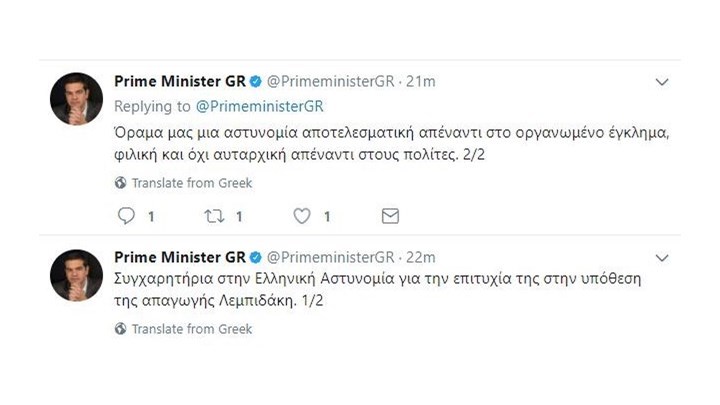Viewport: 720px width, 405px height.
Task: Click the verified badge on the 21m tweet
Action: [256, 82]
